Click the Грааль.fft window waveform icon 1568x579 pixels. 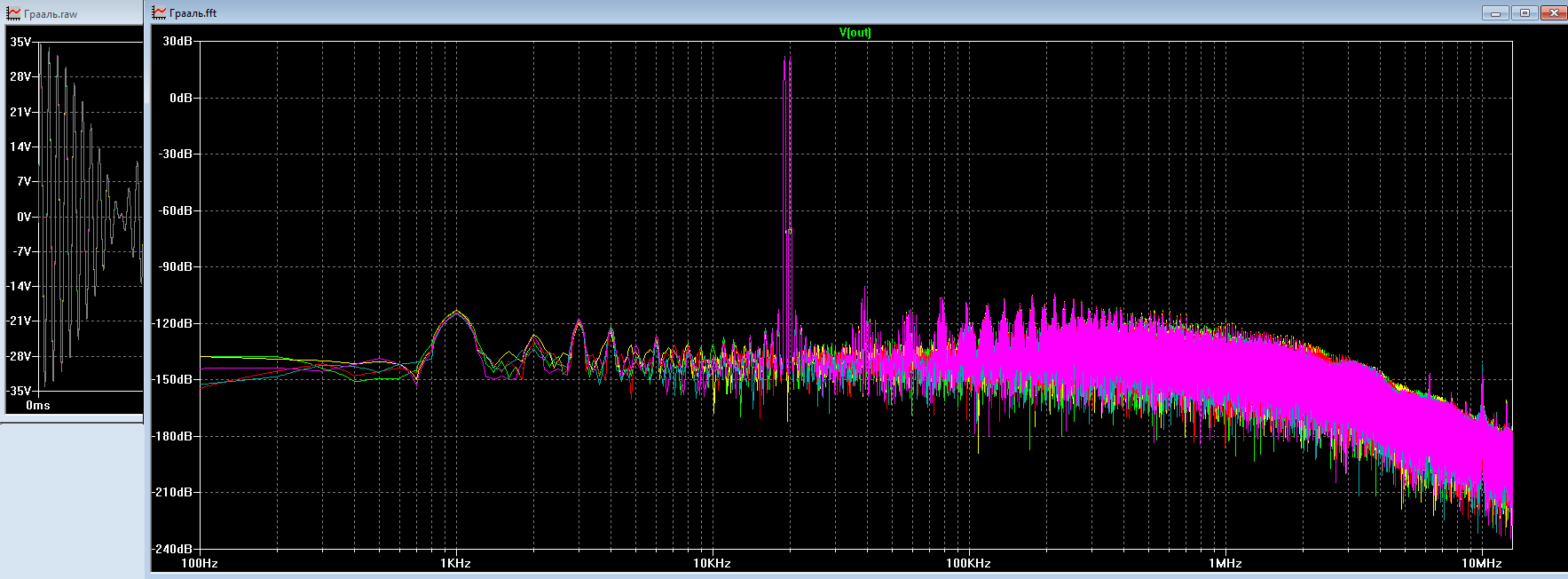pos(160,12)
